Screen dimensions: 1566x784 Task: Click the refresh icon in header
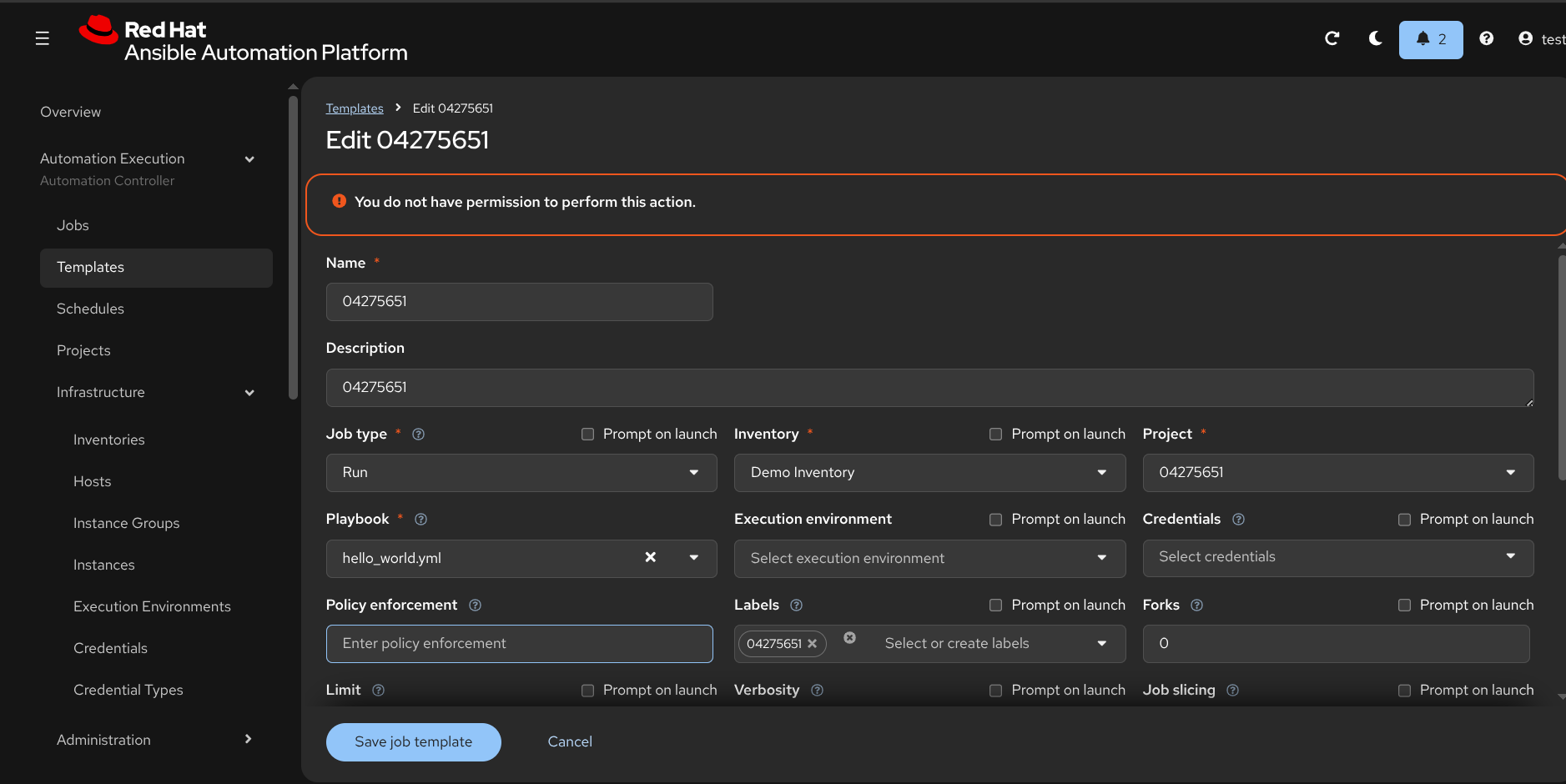pos(1332,38)
